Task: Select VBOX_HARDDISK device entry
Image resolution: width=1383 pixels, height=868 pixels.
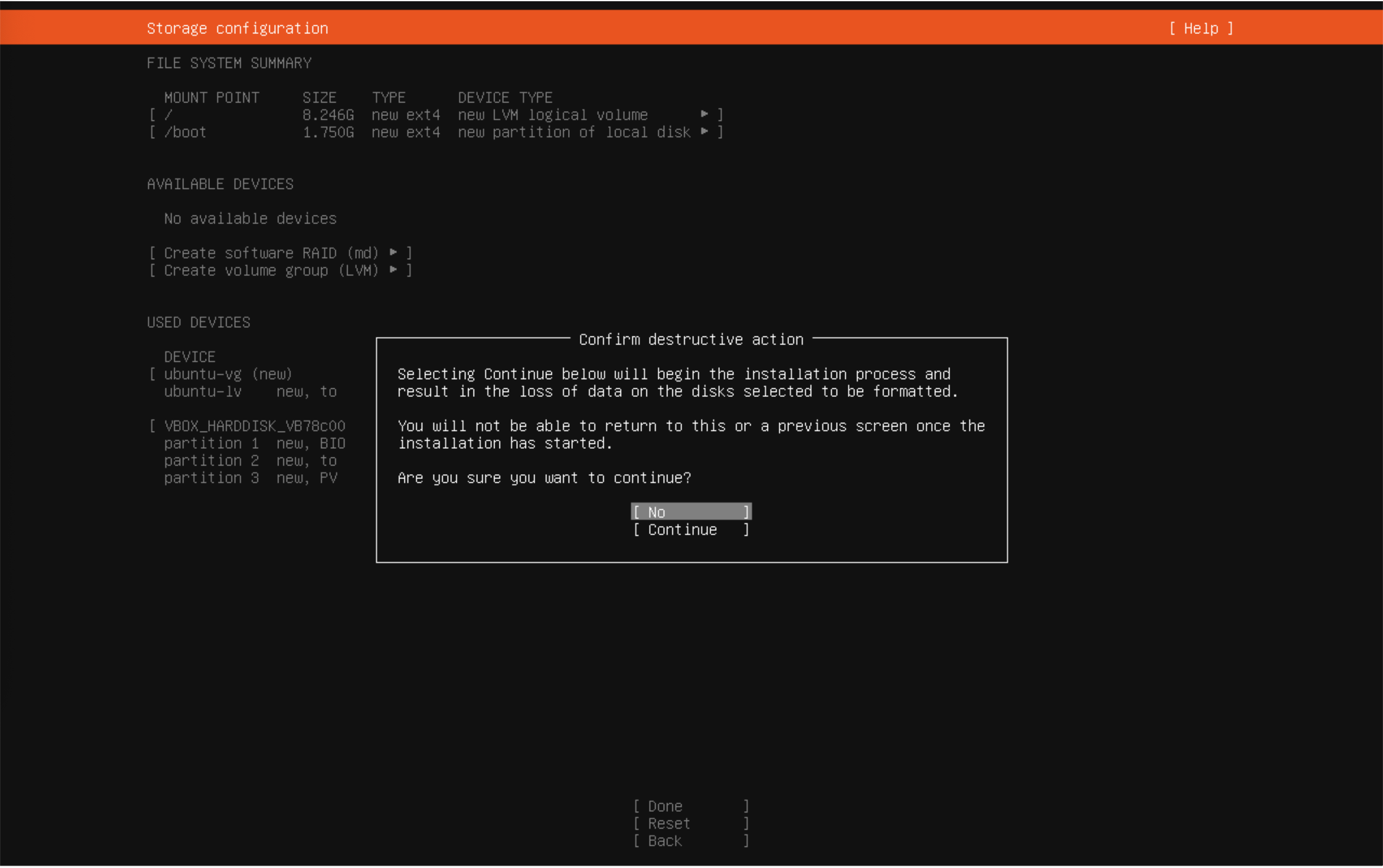Action: coord(254,426)
